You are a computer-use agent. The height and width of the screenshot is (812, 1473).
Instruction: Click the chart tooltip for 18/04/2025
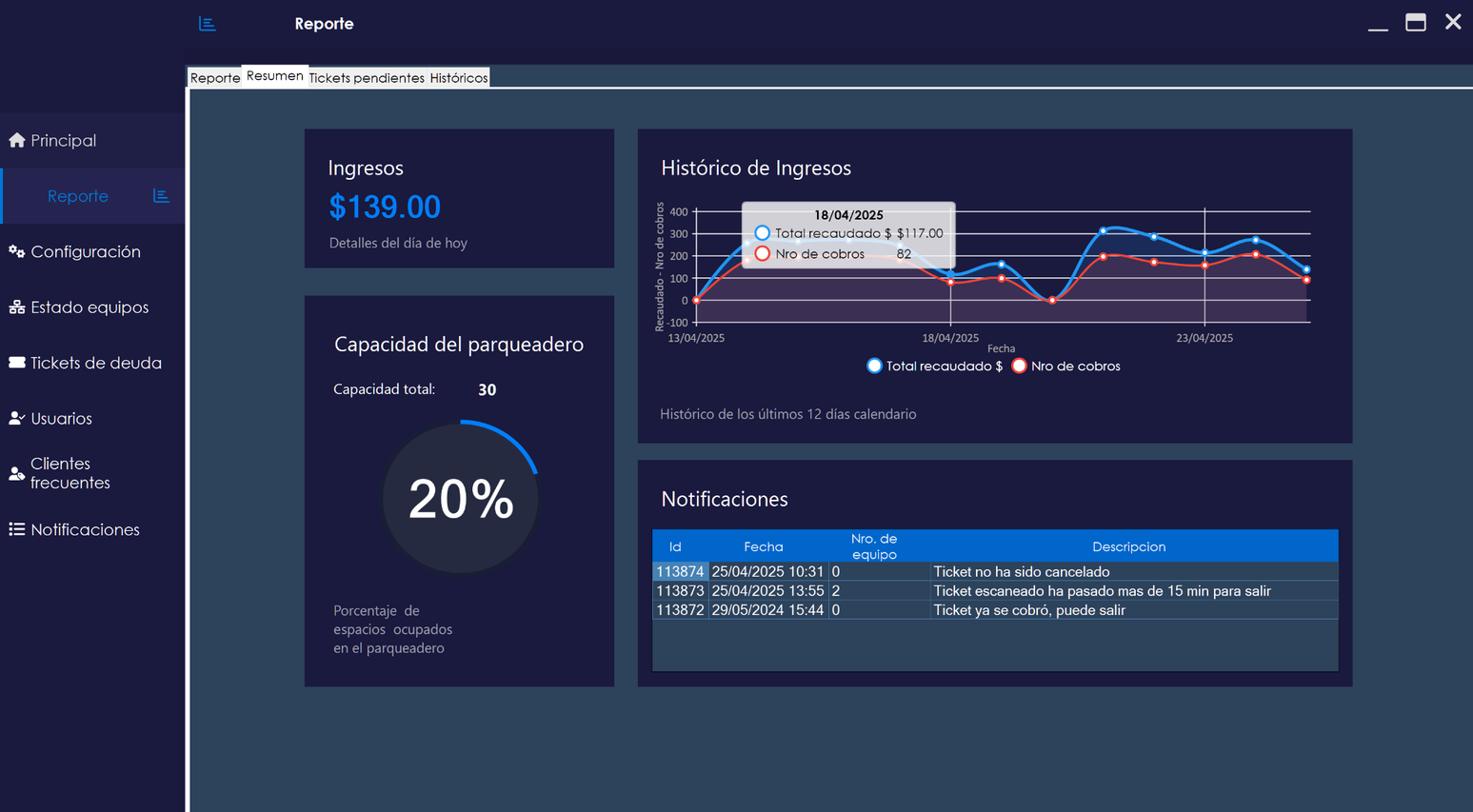point(847,234)
